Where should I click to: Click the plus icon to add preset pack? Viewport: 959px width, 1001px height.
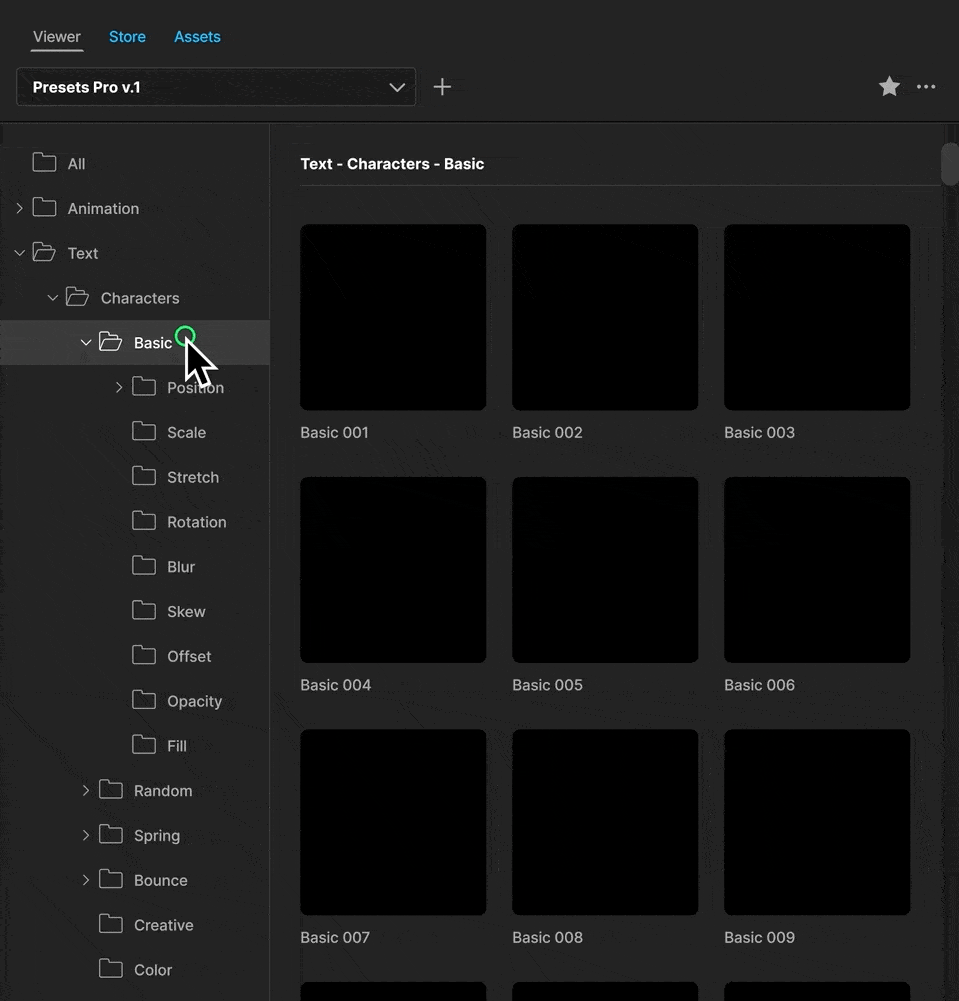point(442,86)
